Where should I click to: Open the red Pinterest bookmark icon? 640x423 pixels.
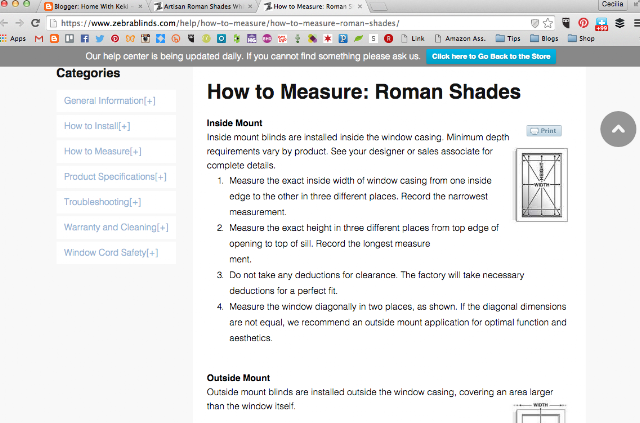pyautogui.click(x=115, y=38)
